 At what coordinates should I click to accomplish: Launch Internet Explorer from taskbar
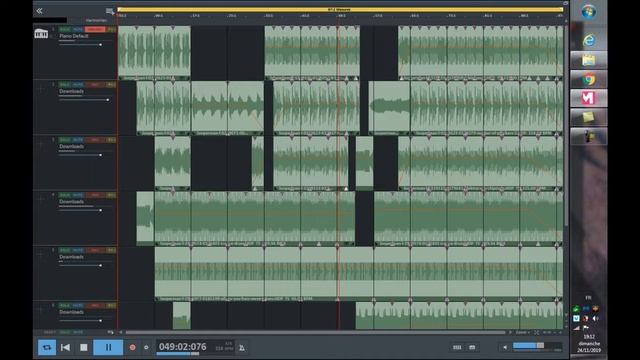coord(588,40)
